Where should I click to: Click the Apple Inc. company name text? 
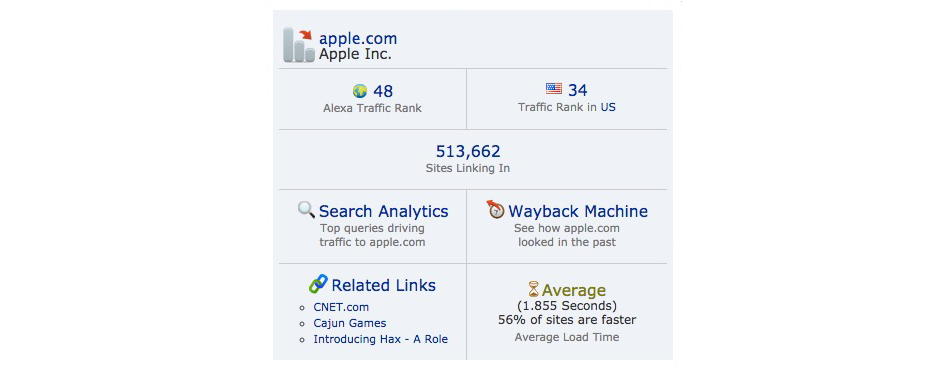[x=355, y=54]
